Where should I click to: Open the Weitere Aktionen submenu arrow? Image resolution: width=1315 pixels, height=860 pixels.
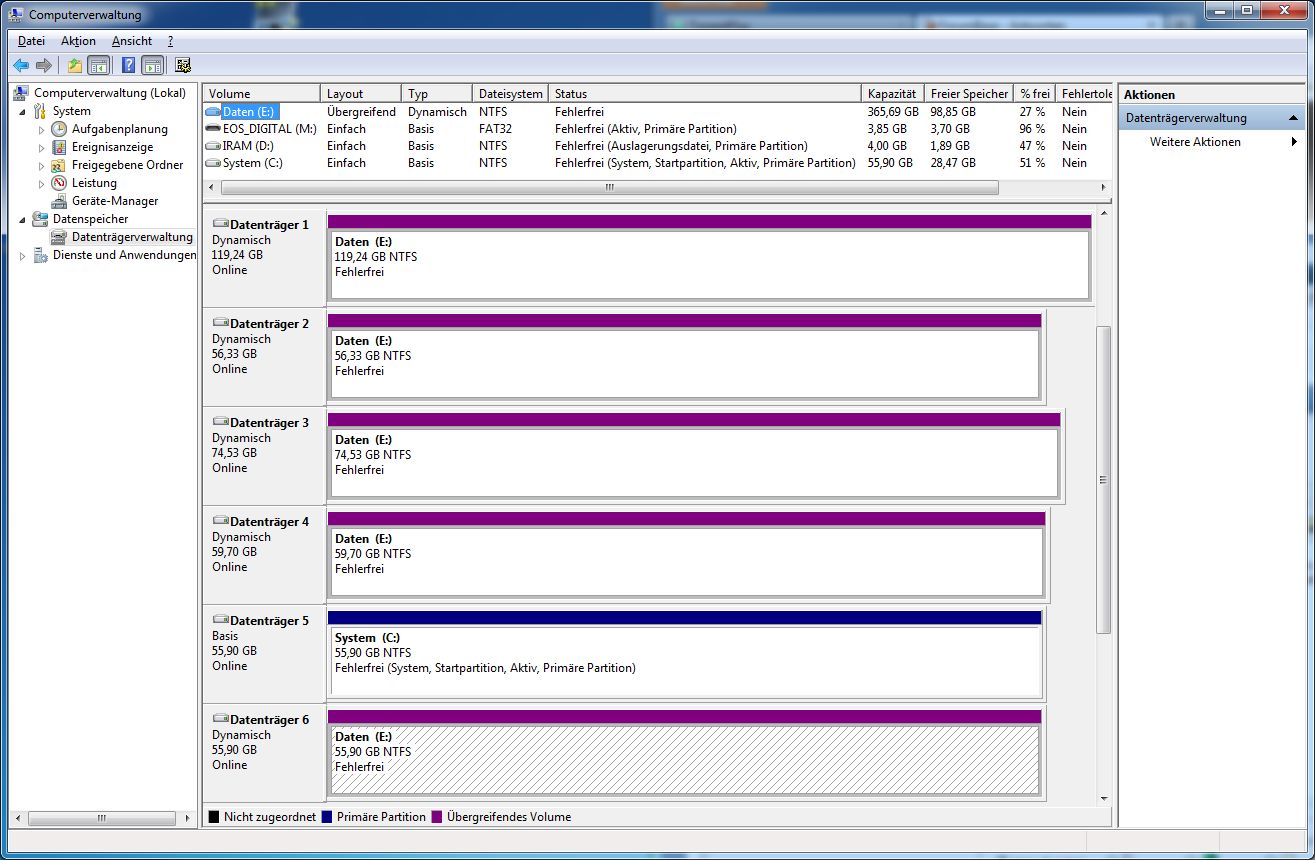click(x=1294, y=142)
